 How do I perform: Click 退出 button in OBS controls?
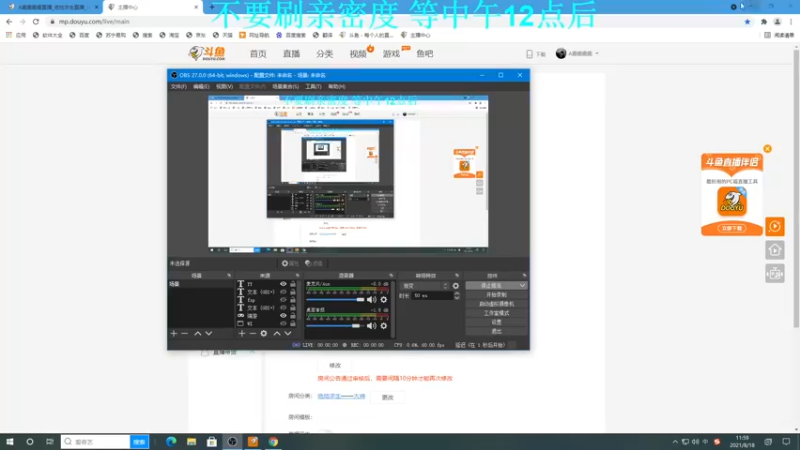pyautogui.click(x=496, y=332)
